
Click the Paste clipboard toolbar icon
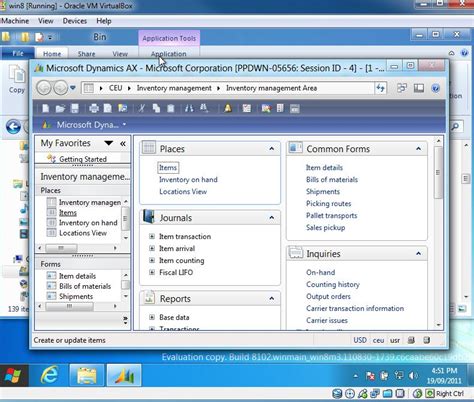tap(170, 108)
